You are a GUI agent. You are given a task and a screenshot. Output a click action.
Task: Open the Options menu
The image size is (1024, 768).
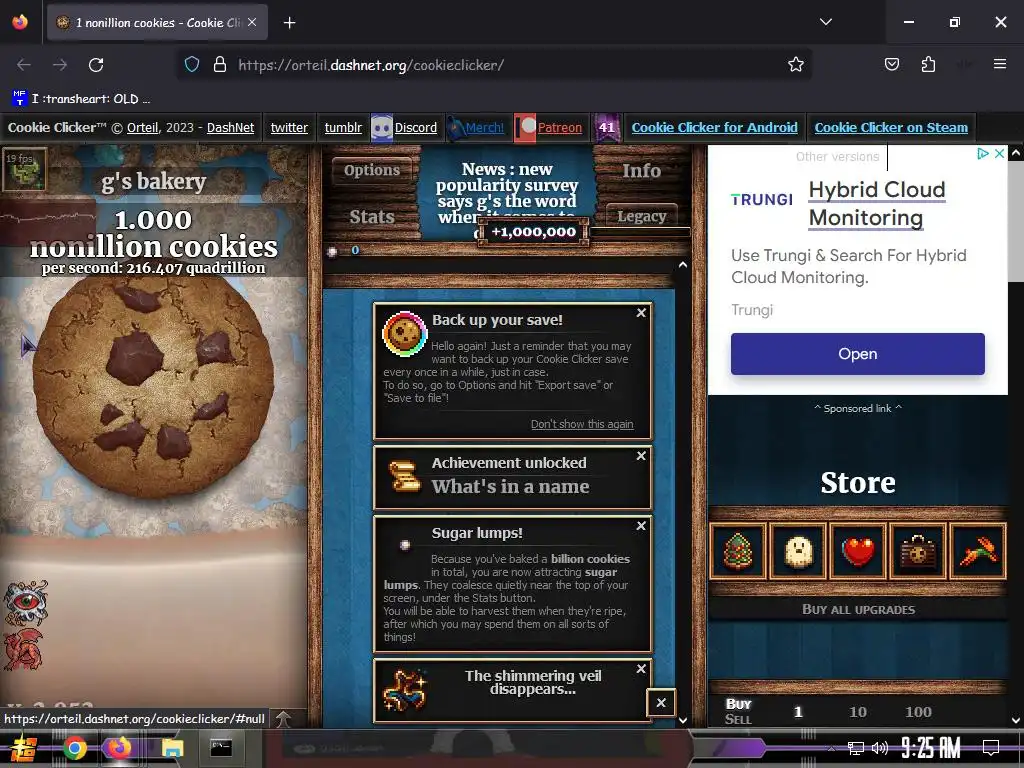tap(372, 170)
